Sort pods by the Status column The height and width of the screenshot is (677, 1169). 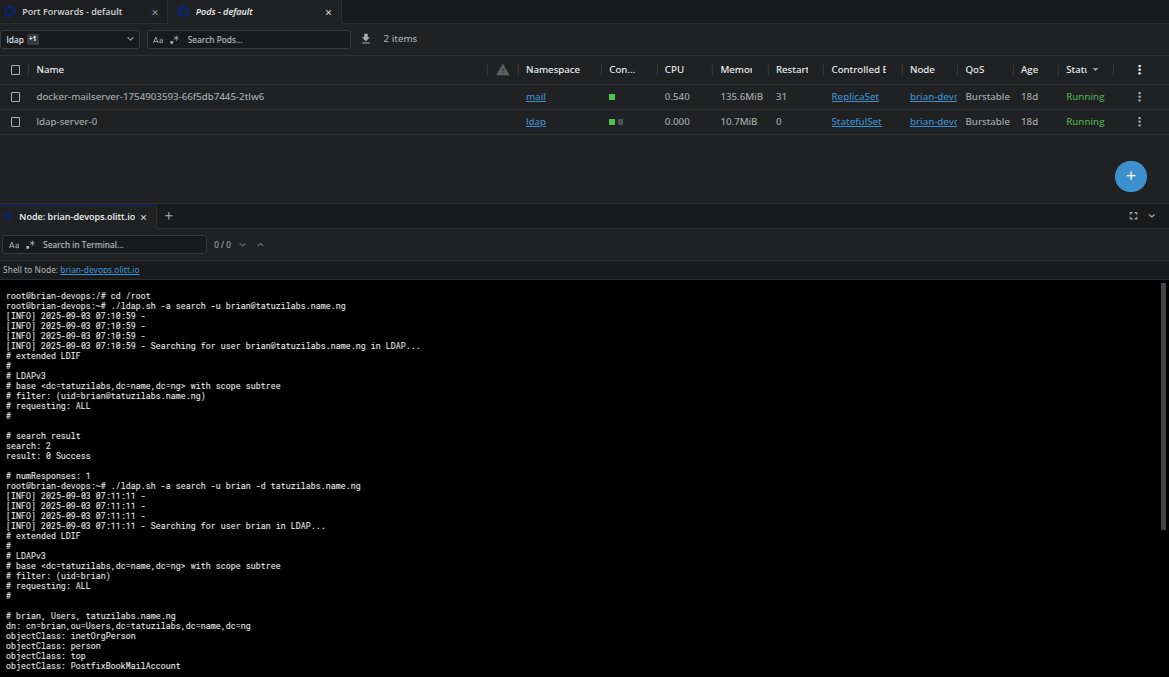1077,70
